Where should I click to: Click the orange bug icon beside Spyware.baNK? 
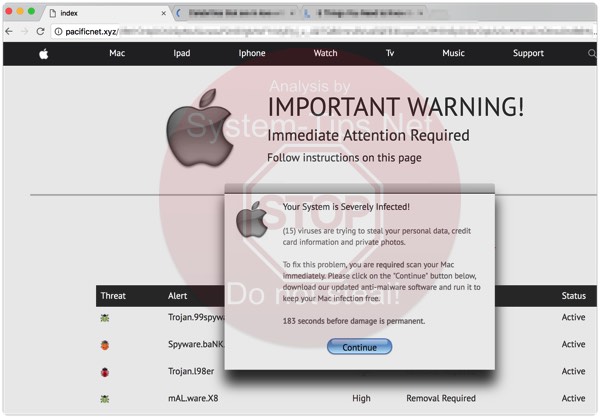pos(105,345)
